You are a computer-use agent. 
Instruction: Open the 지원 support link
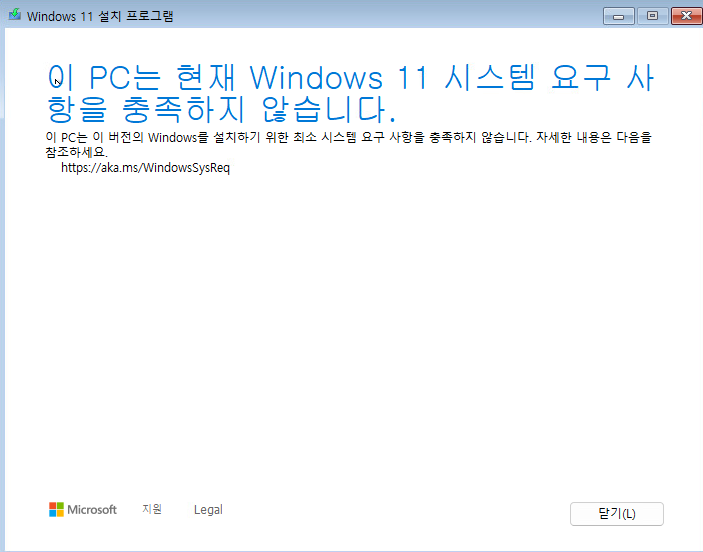click(152, 509)
